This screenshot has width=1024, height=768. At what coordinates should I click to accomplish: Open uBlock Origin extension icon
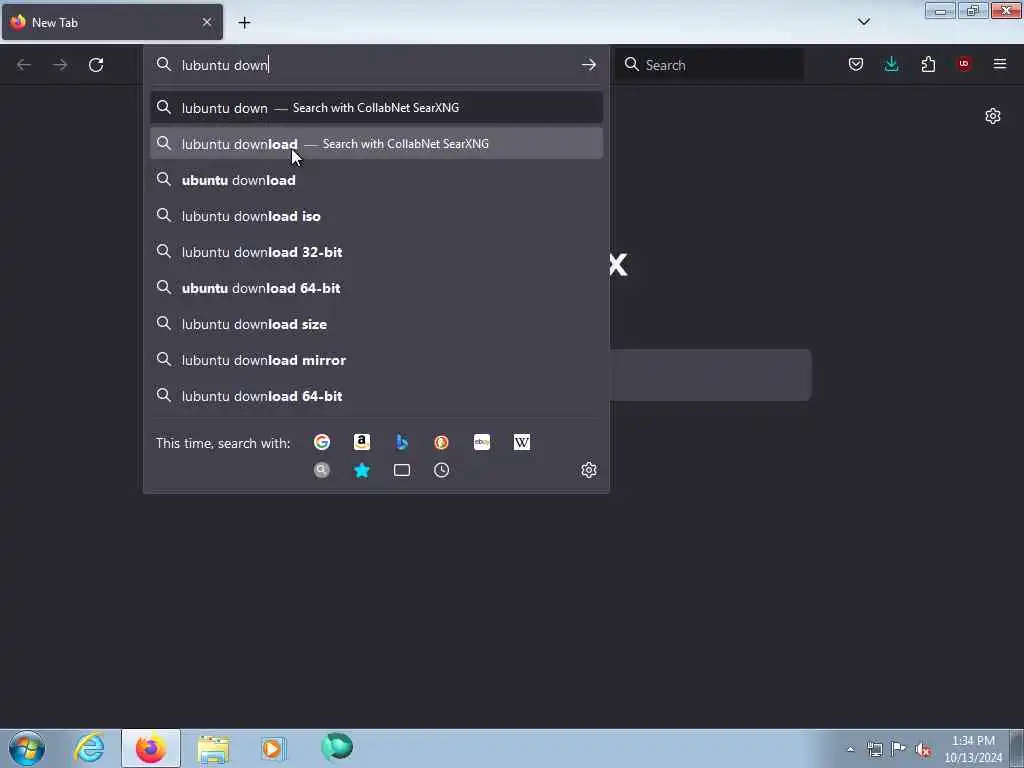(964, 64)
